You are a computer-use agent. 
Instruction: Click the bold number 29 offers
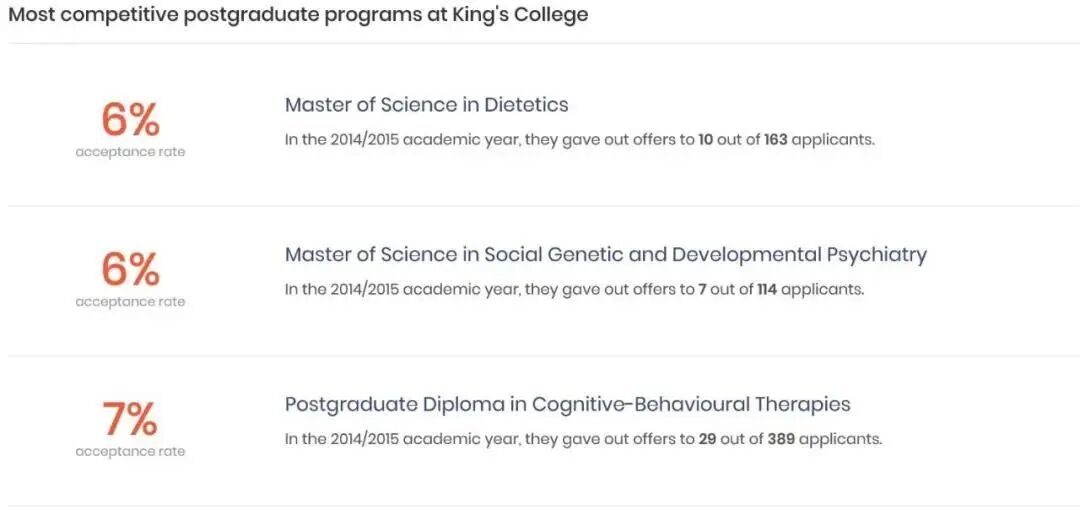click(708, 439)
